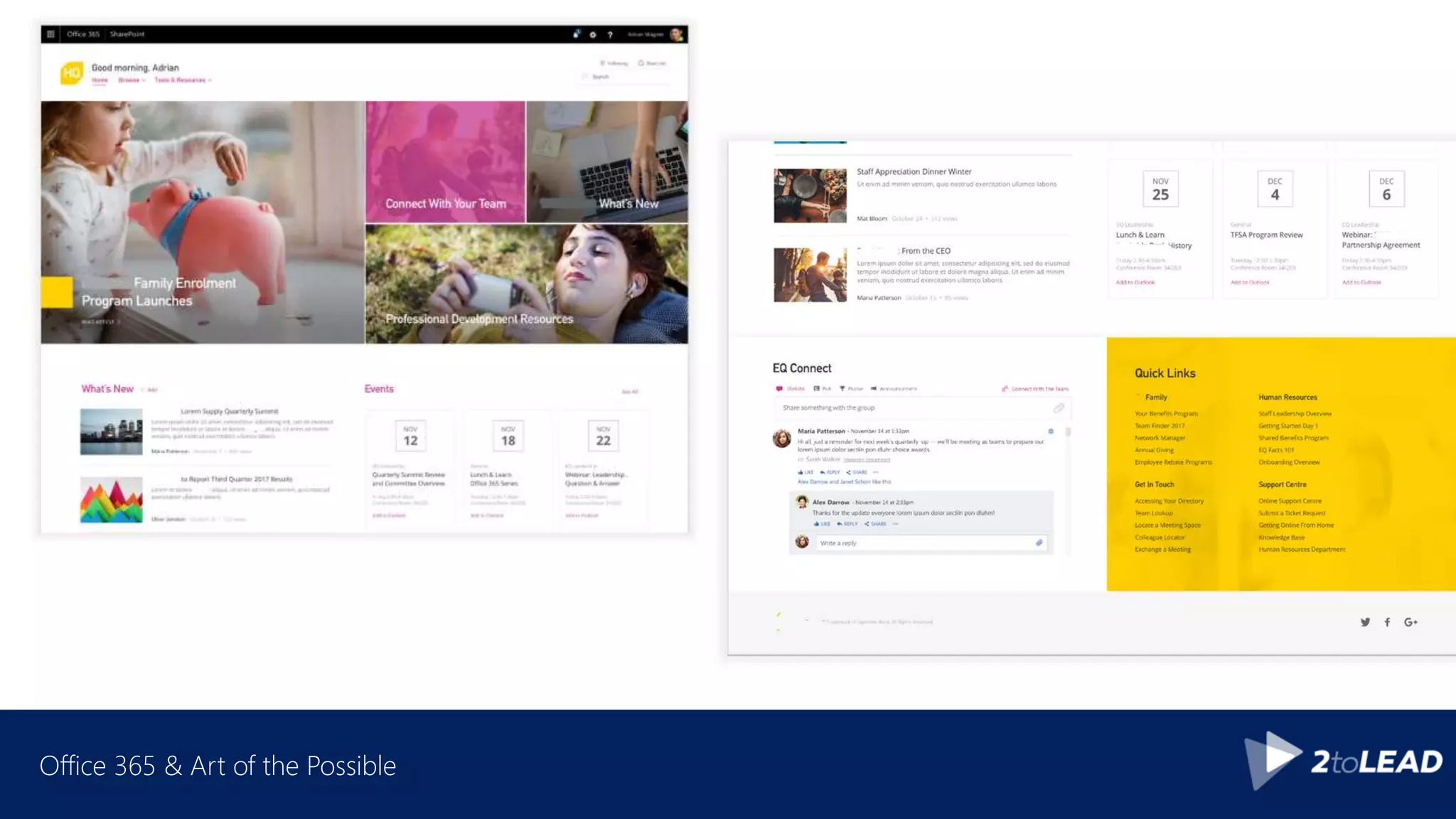Like Maria Patterson's post

point(805,472)
